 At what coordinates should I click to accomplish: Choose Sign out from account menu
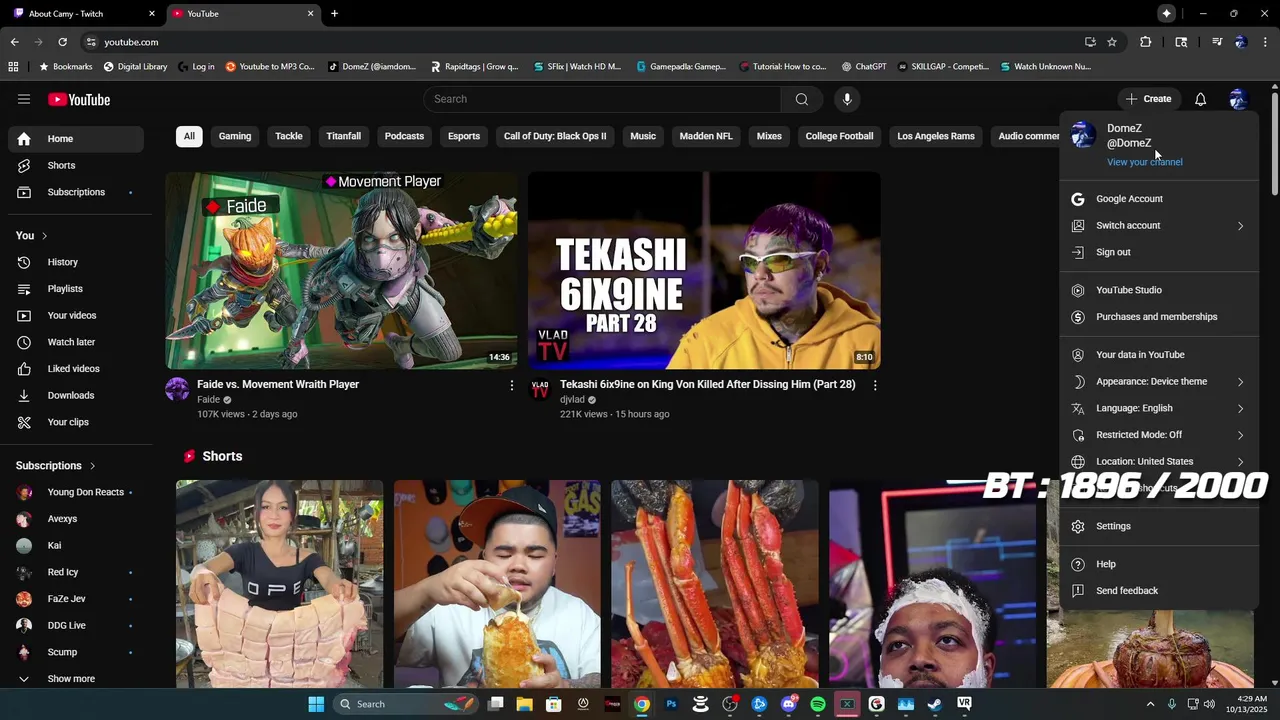point(1159,252)
